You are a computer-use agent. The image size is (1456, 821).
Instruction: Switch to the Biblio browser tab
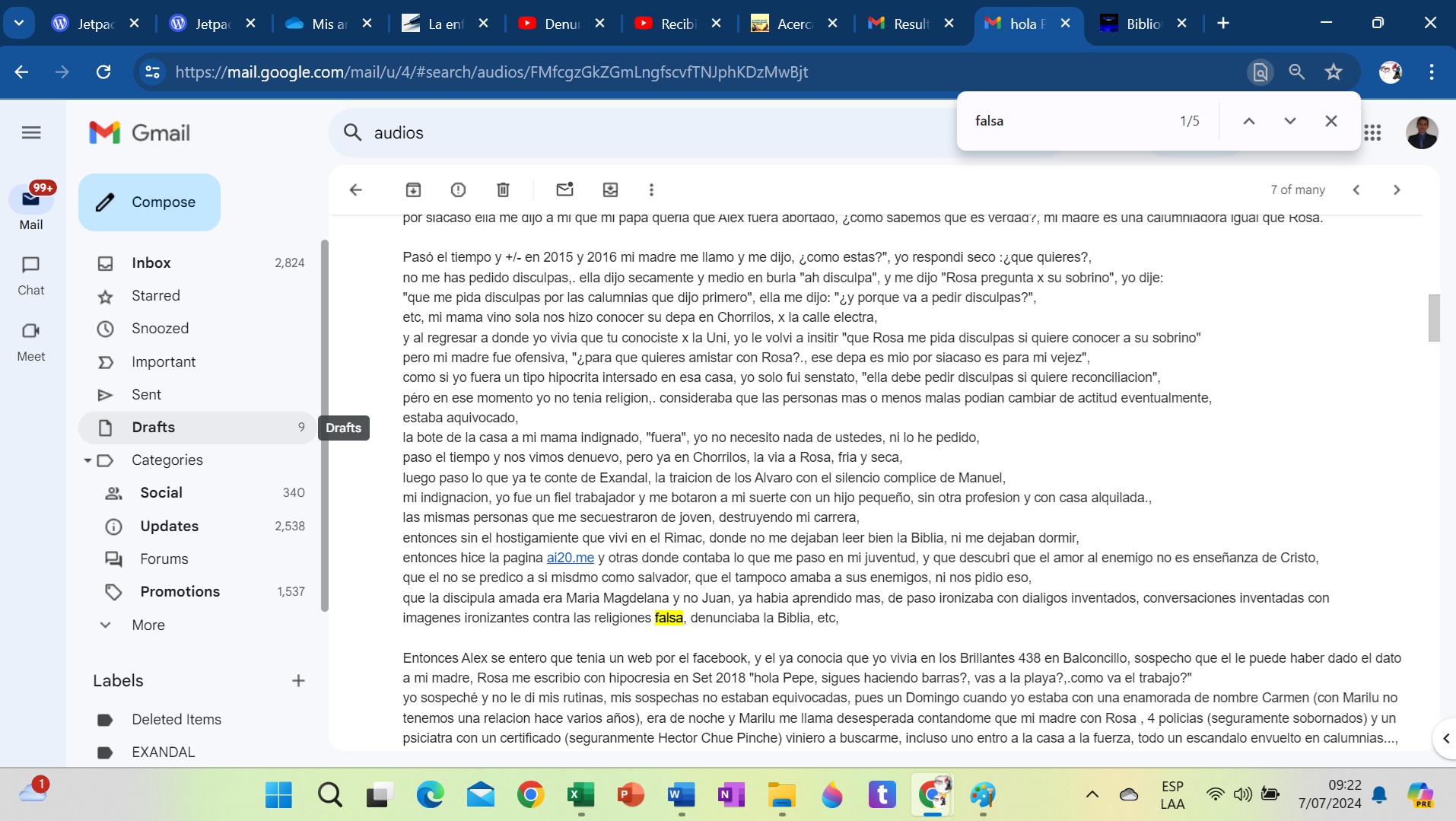pyautogui.click(x=1143, y=24)
